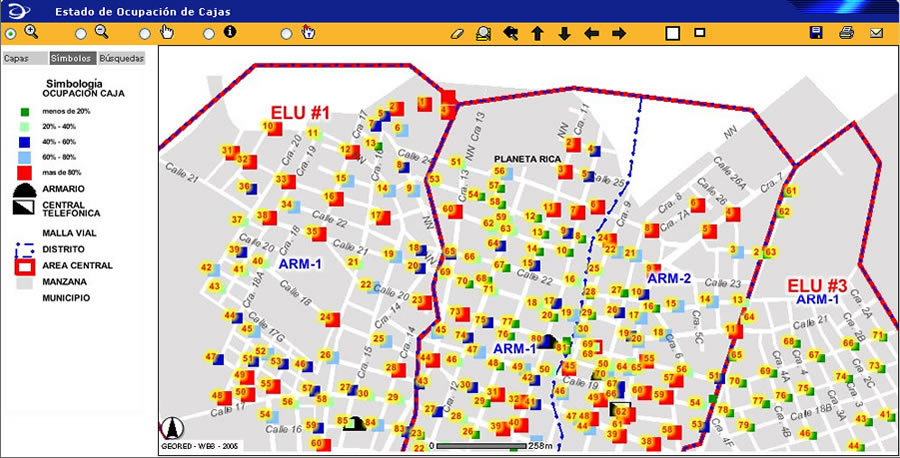Click the 'mas de 80%' red swatch
The height and width of the screenshot is (458, 900).
pos(25,172)
